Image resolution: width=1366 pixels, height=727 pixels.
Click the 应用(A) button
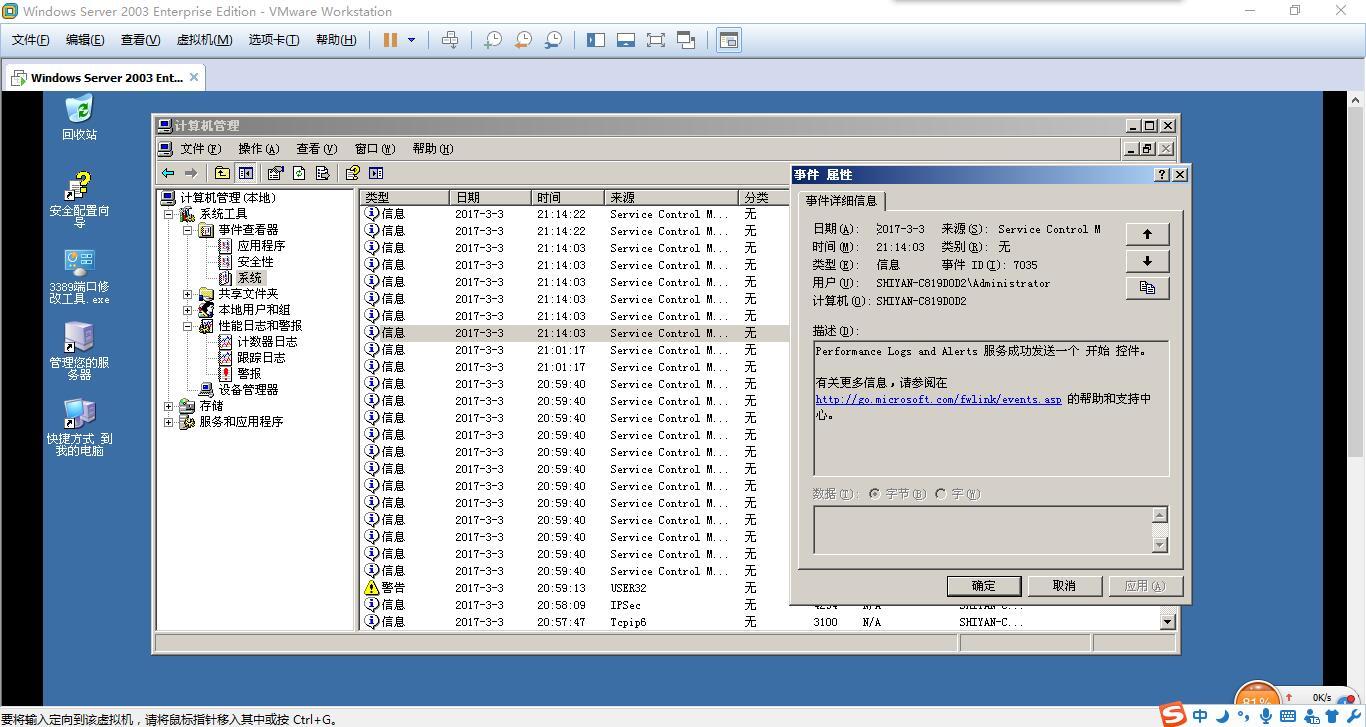pos(1145,586)
